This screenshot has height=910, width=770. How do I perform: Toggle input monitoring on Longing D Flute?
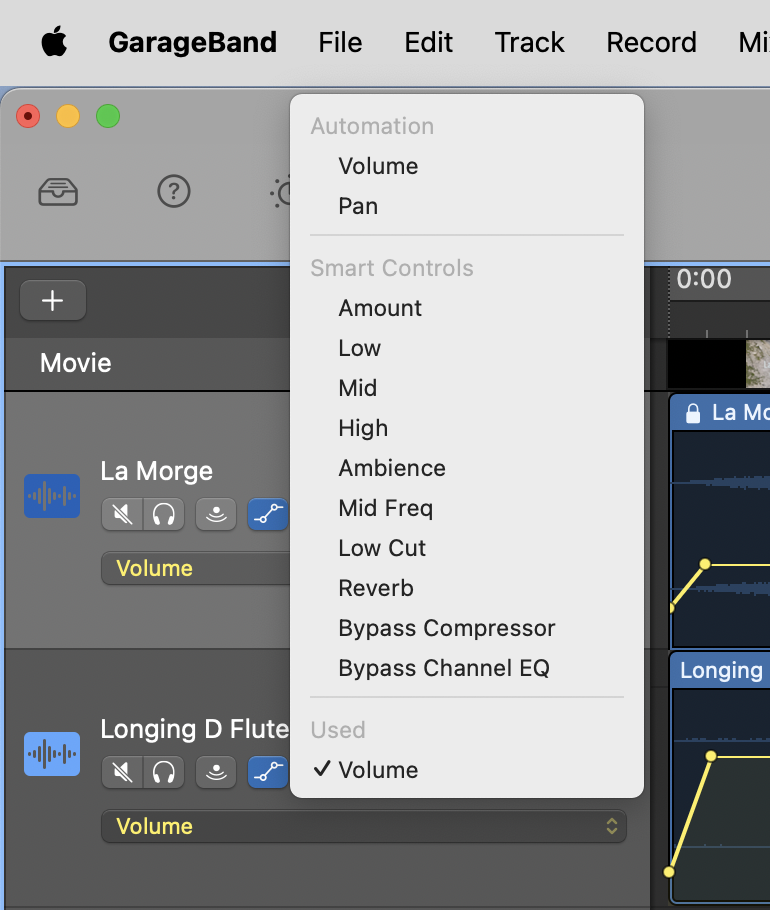point(216,772)
